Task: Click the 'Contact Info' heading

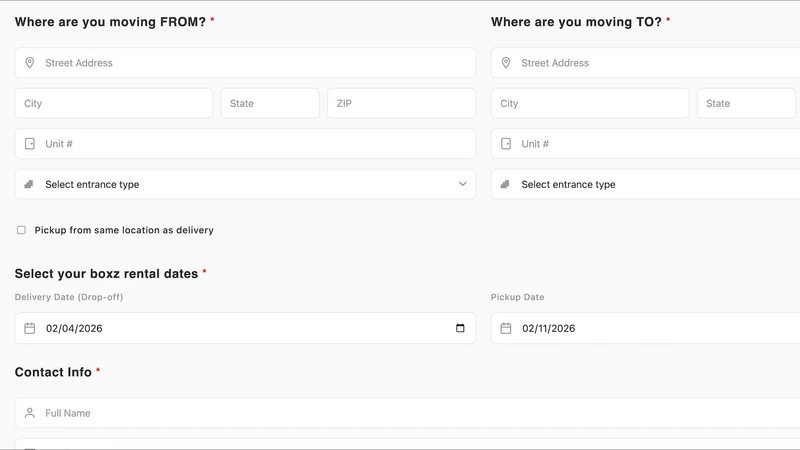Action: pos(53,372)
